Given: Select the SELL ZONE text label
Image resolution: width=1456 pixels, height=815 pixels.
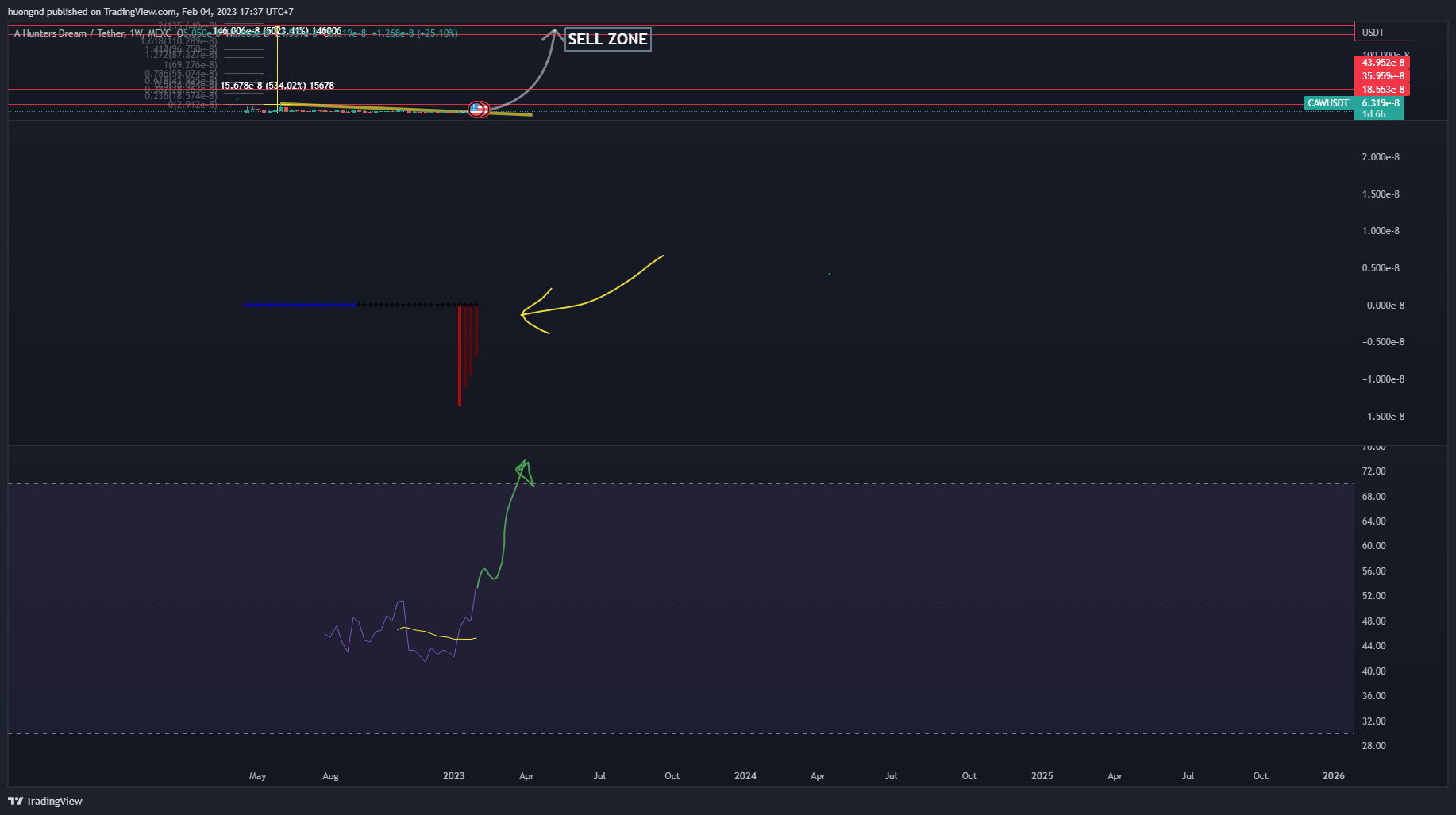Looking at the screenshot, I should tap(607, 39).
